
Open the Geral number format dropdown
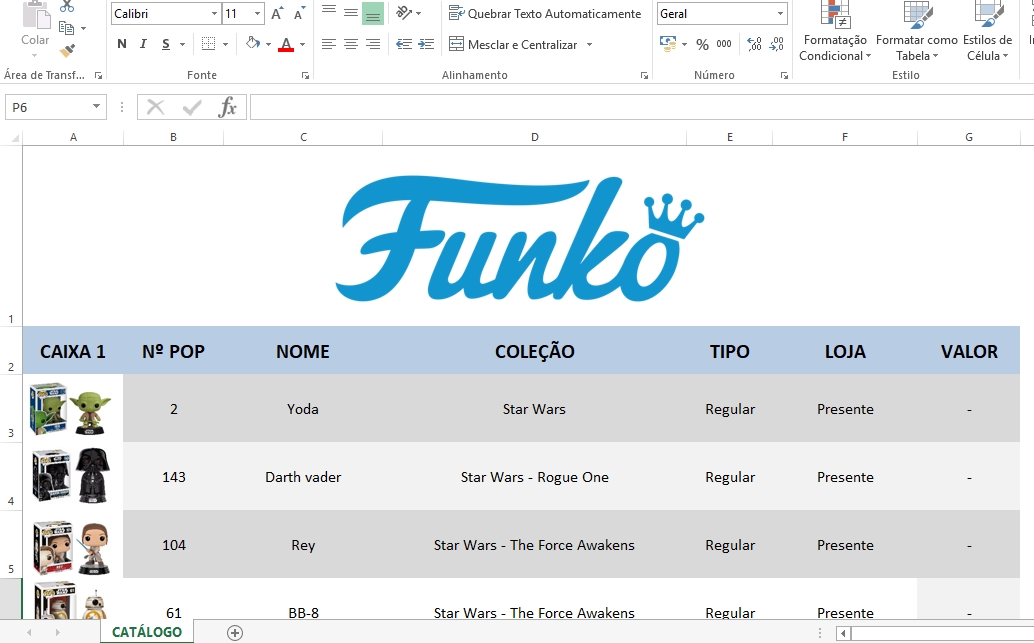780,14
